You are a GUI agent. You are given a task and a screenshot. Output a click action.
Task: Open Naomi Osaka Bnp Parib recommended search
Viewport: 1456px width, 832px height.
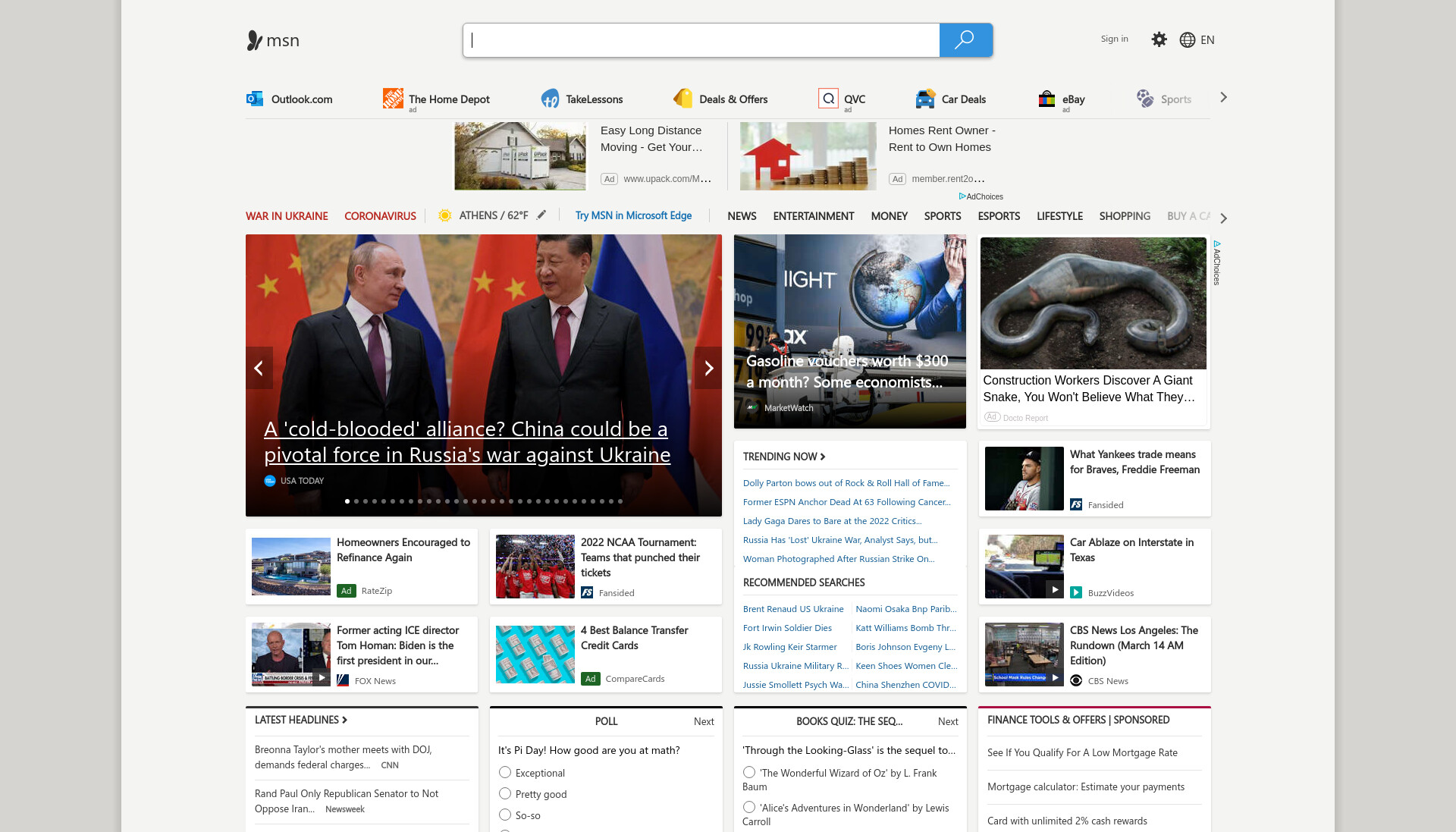click(906, 609)
